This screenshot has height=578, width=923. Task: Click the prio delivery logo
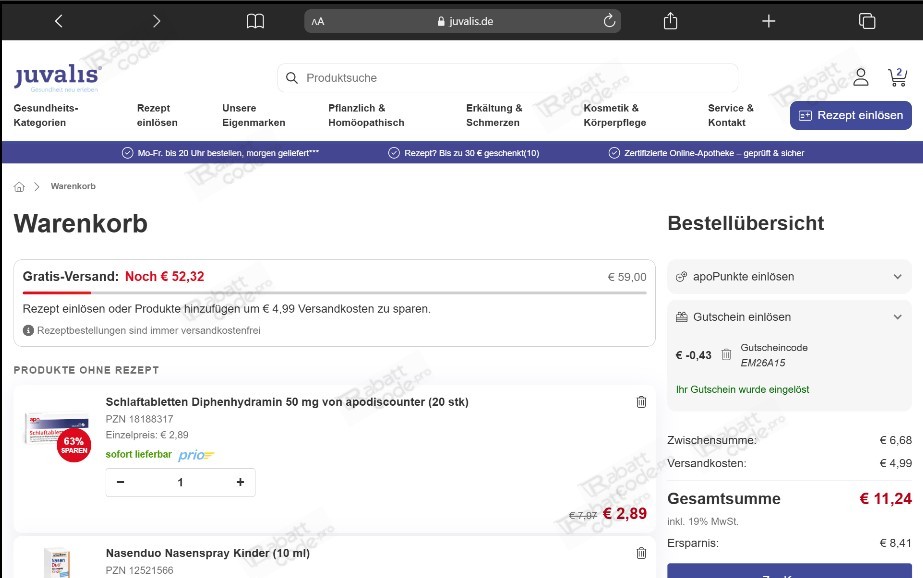point(196,454)
